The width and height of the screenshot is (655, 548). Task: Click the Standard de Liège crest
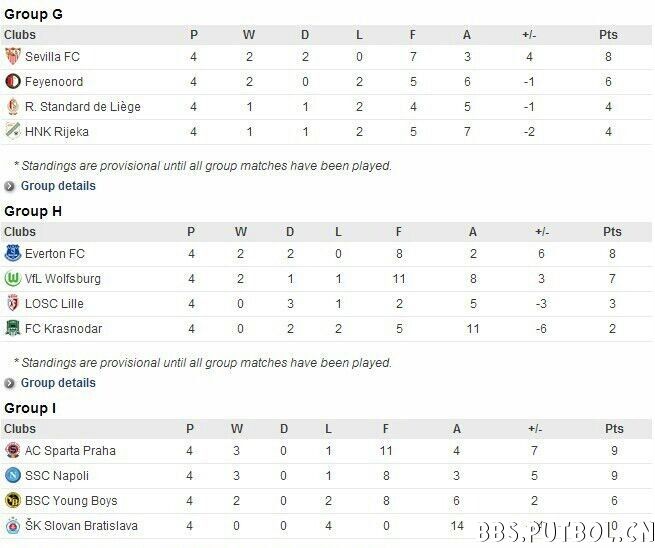13,107
